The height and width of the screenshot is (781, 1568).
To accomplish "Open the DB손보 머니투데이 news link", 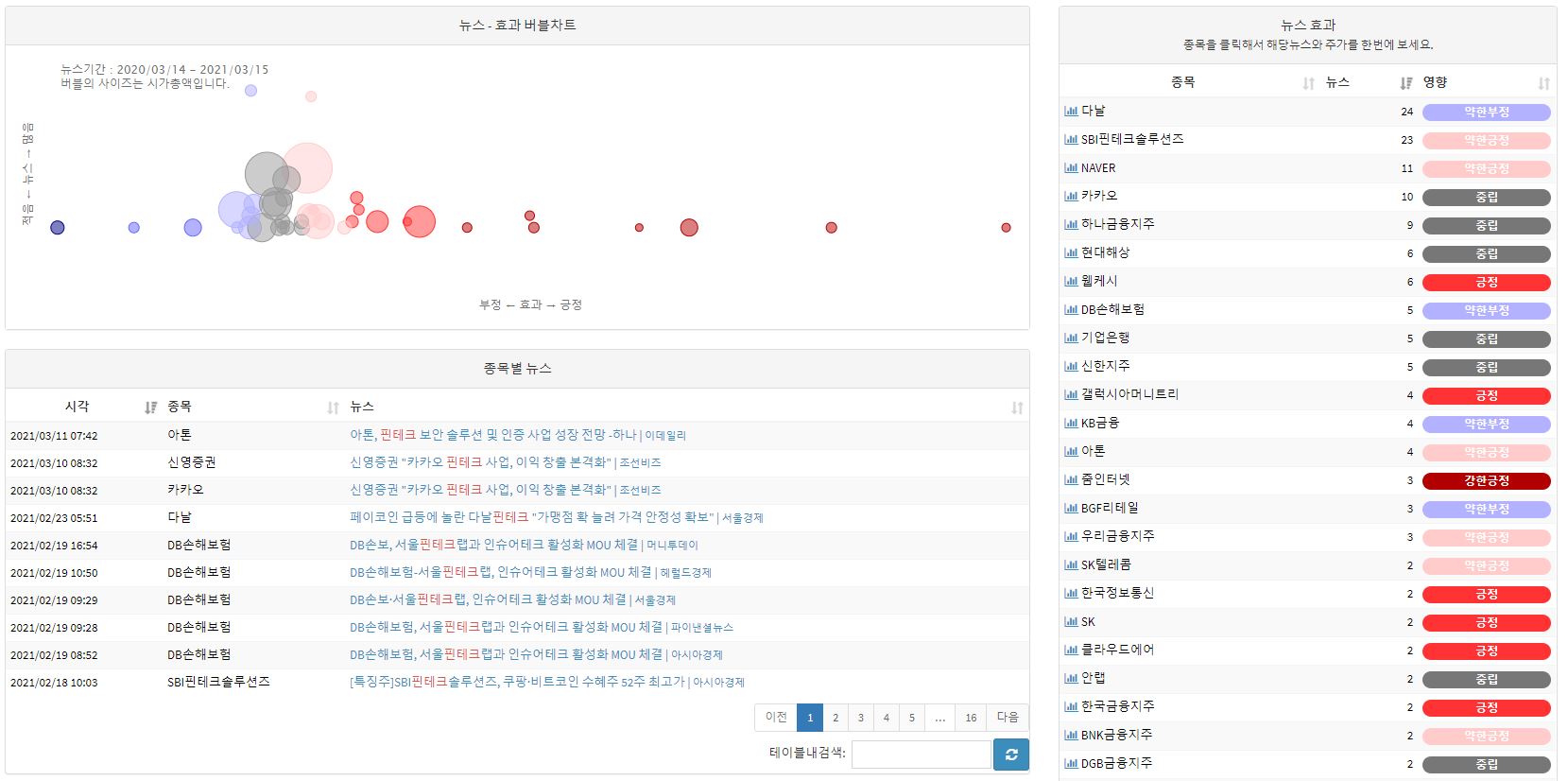I will point(524,545).
